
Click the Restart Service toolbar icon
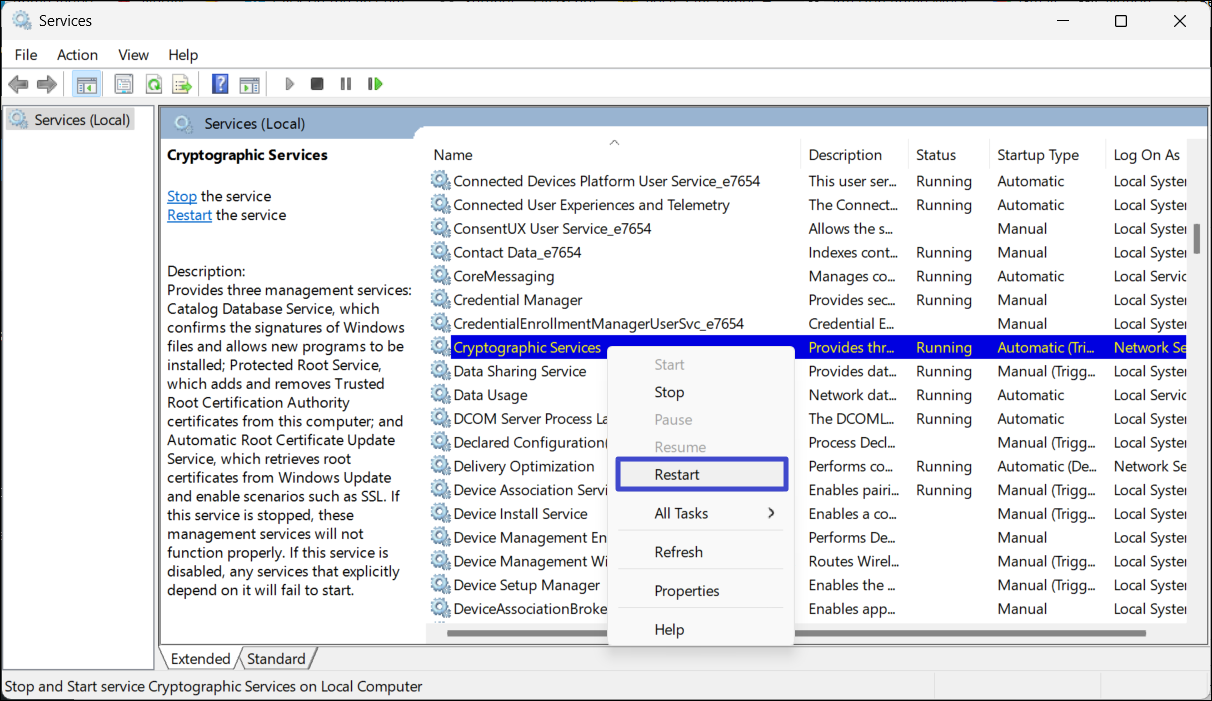click(x=375, y=84)
